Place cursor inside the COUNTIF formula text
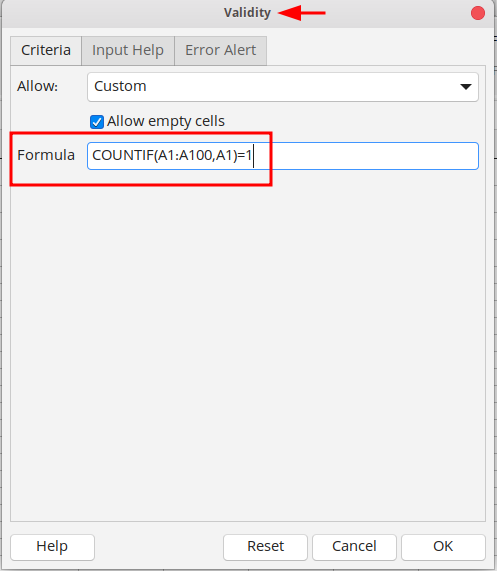Screen dimensions: 497x571 [172, 155]
